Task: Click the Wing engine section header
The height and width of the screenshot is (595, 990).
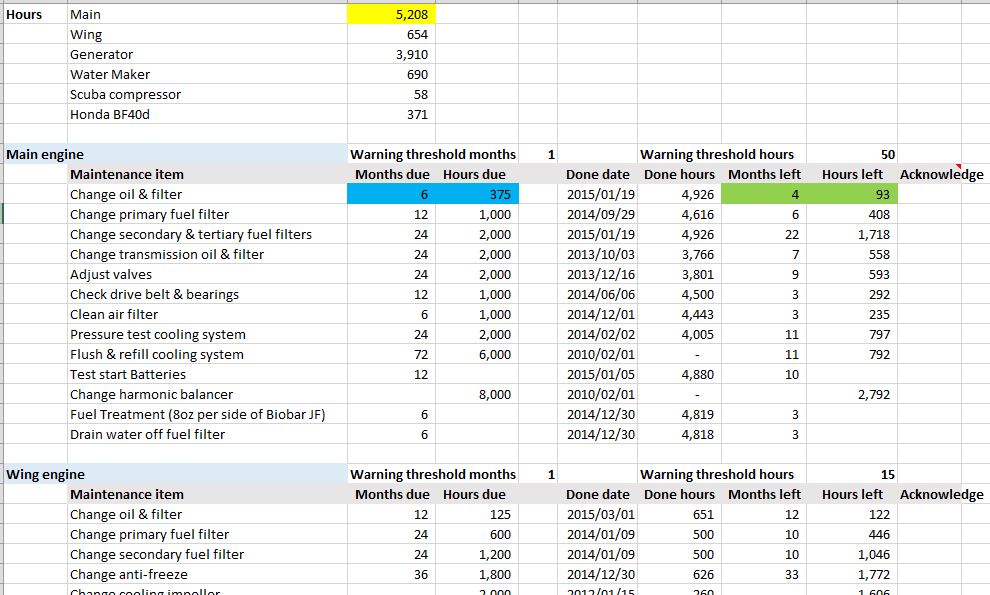Action: 45,475
